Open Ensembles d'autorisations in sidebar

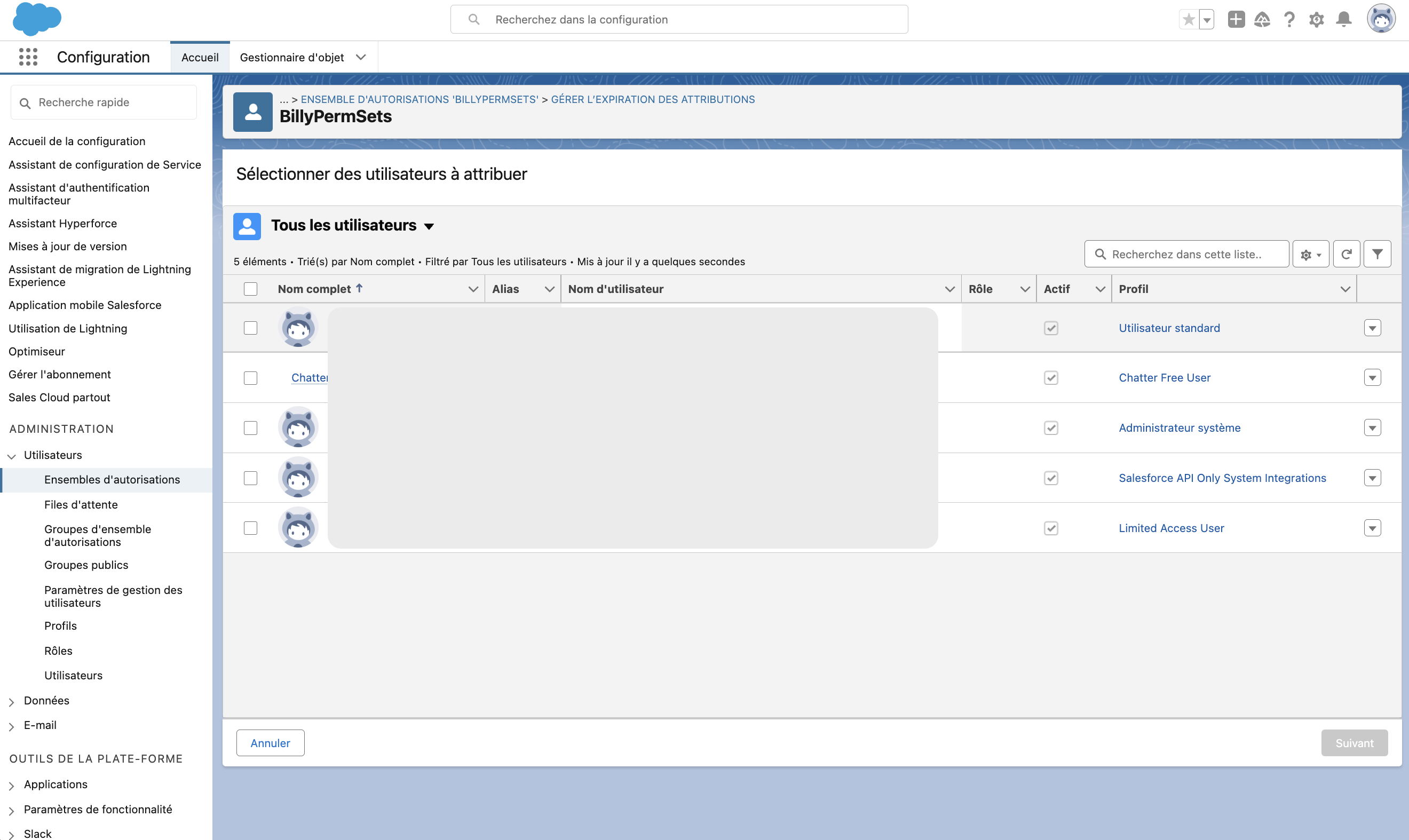[x=112, y=479]
